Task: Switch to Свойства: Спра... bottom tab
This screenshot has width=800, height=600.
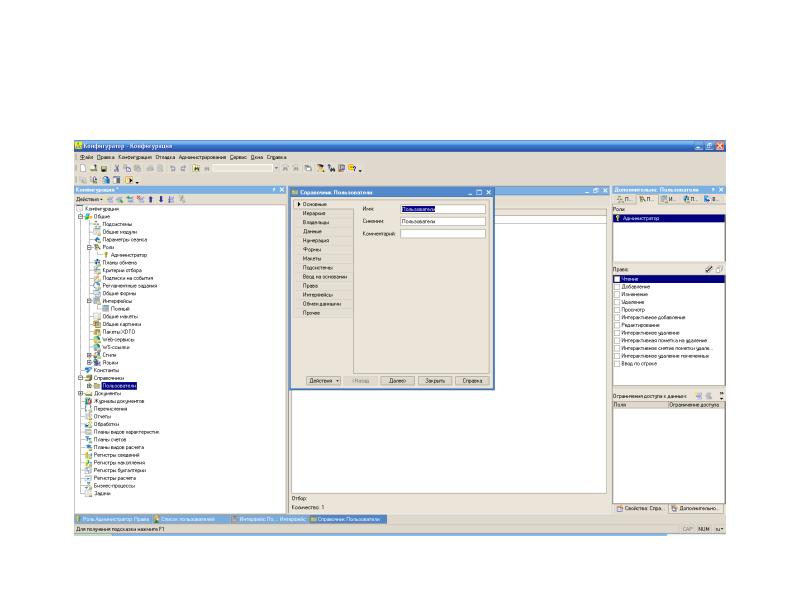Action: point(640,508)
